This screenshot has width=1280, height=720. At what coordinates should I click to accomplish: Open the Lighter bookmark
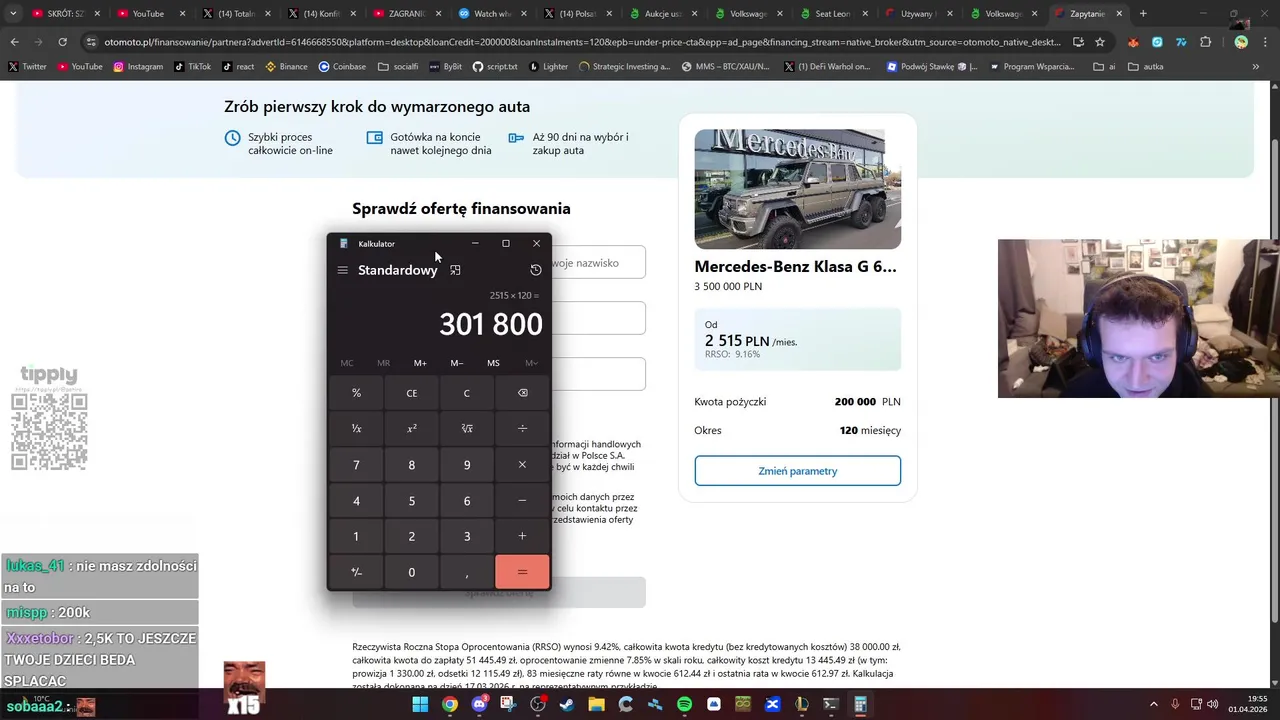[x=548, y=67]
